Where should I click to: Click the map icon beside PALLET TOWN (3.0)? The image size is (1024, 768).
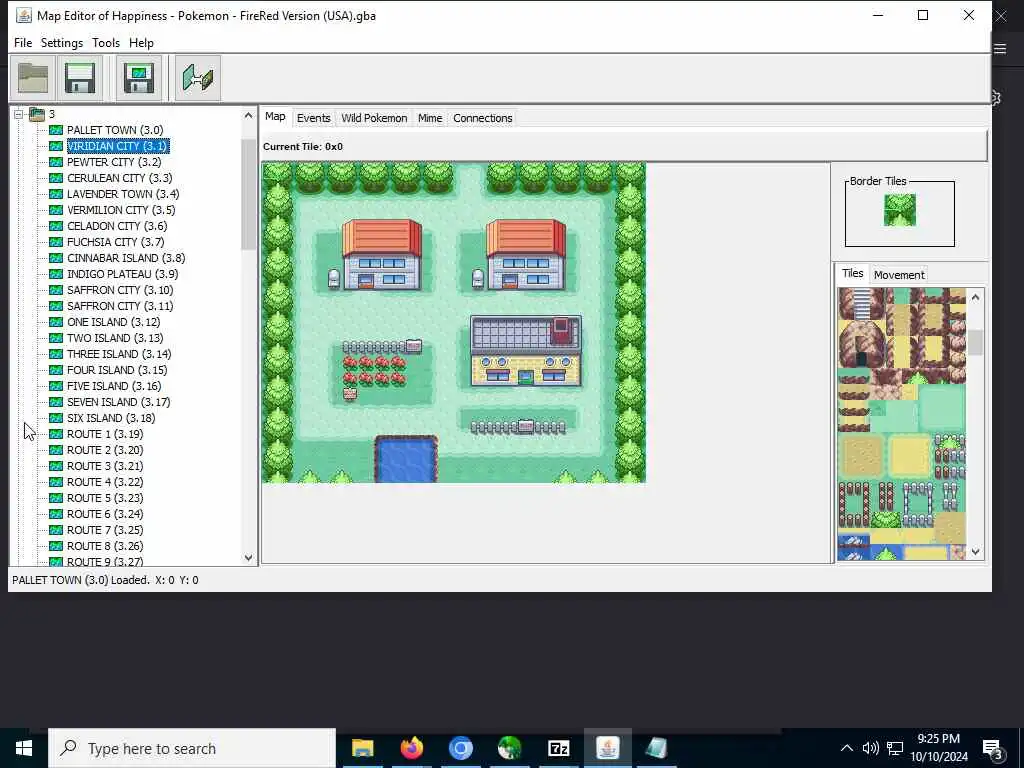[x=56, y=130]
